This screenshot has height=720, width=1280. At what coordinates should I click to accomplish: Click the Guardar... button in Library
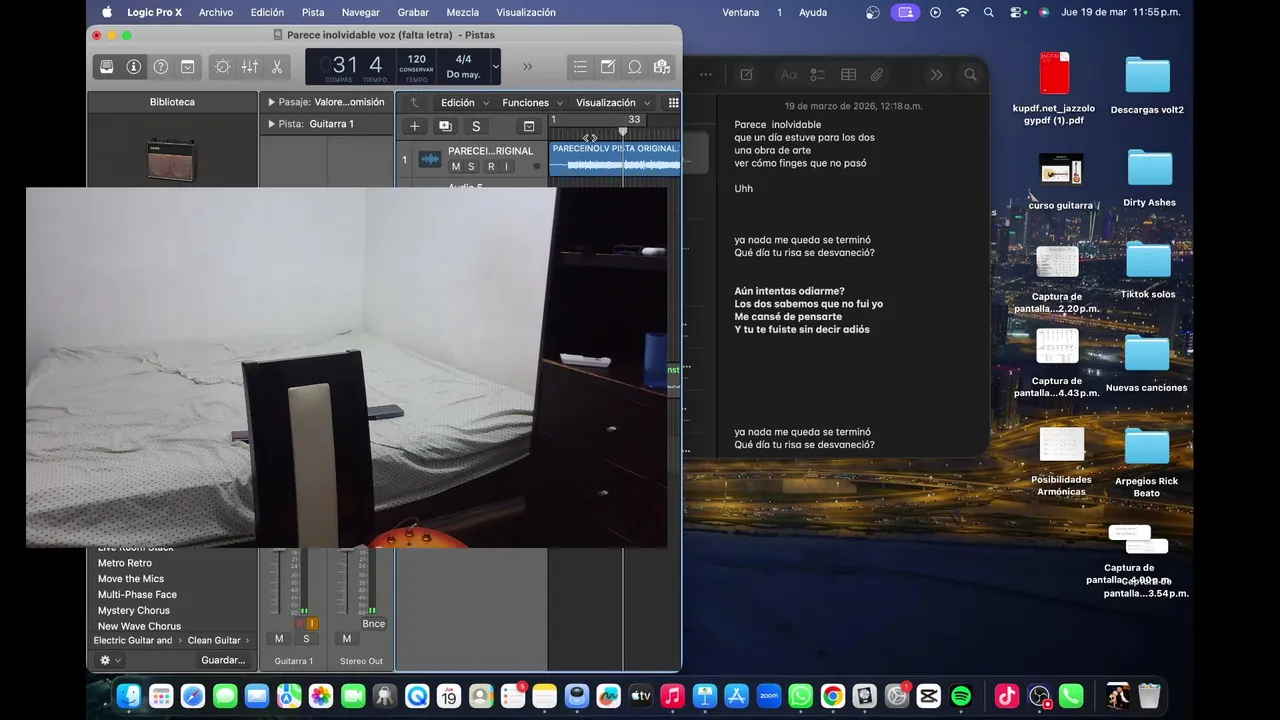coord(222,660)
